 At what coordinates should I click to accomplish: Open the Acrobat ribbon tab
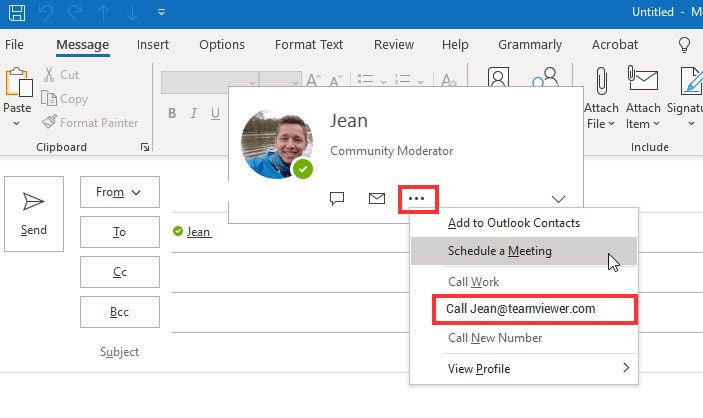pos(615,44)
